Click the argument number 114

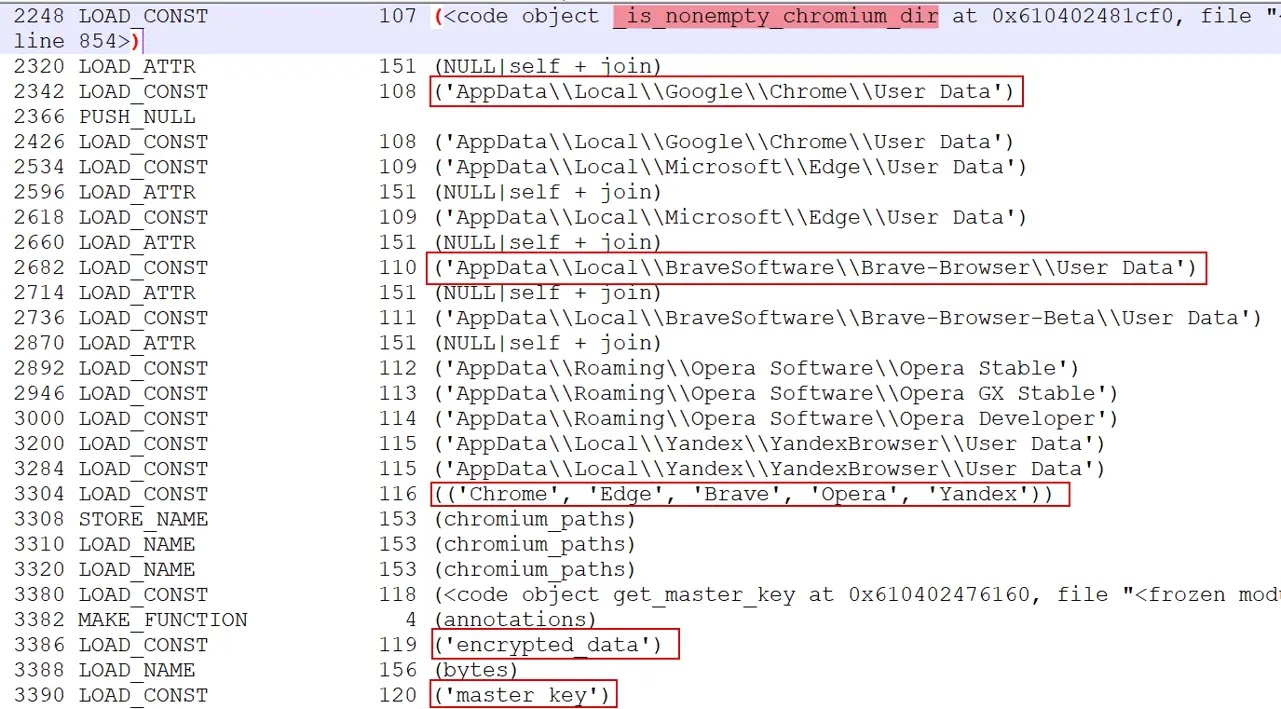click(x=398, y=418)
